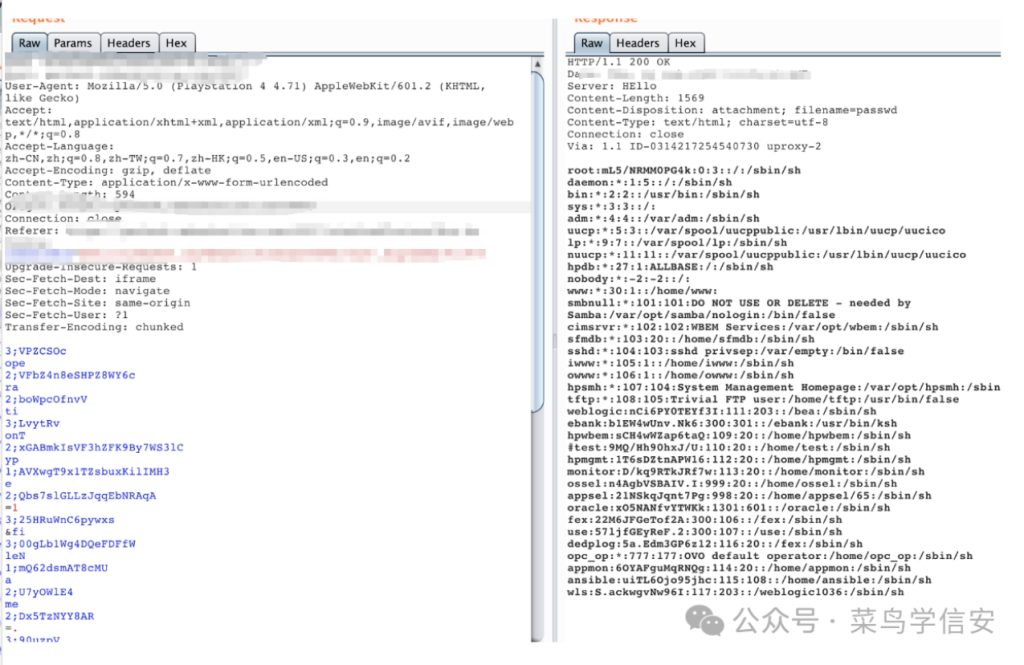Click the 'daemon:*:1:5' passwd line

point(649,182)
